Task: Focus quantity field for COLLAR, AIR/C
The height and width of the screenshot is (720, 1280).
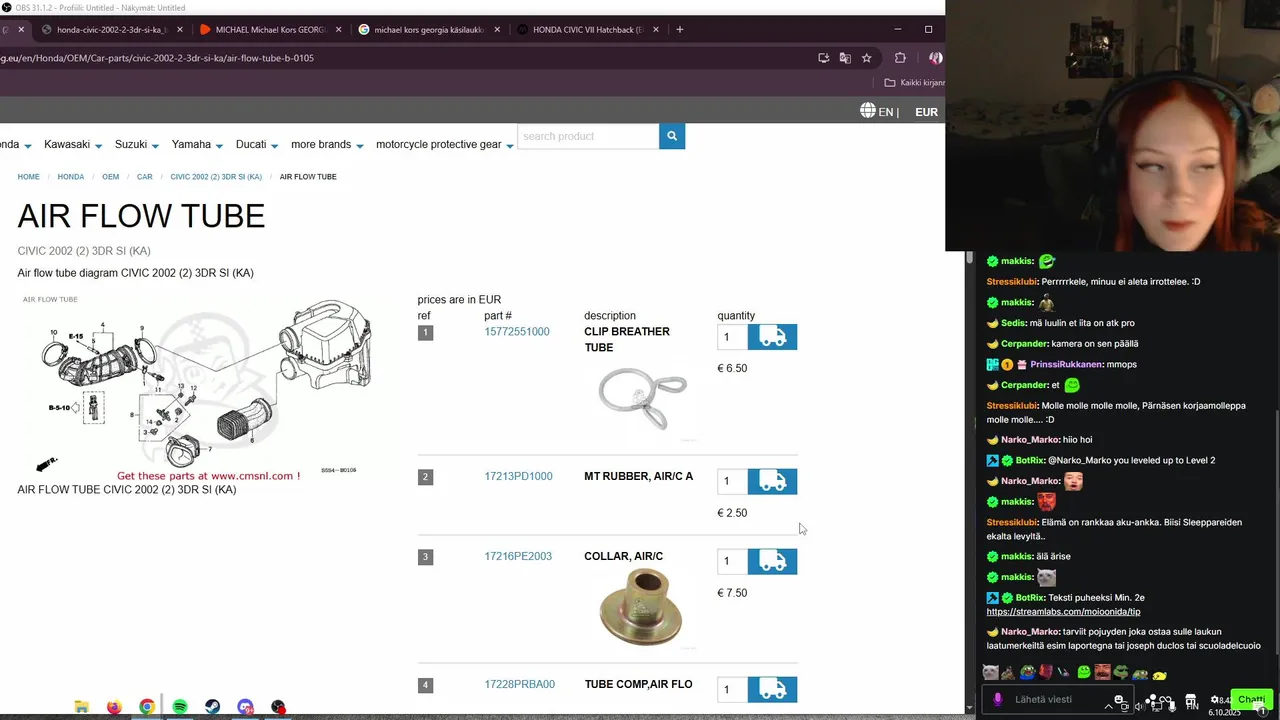Action: [732, 562]
